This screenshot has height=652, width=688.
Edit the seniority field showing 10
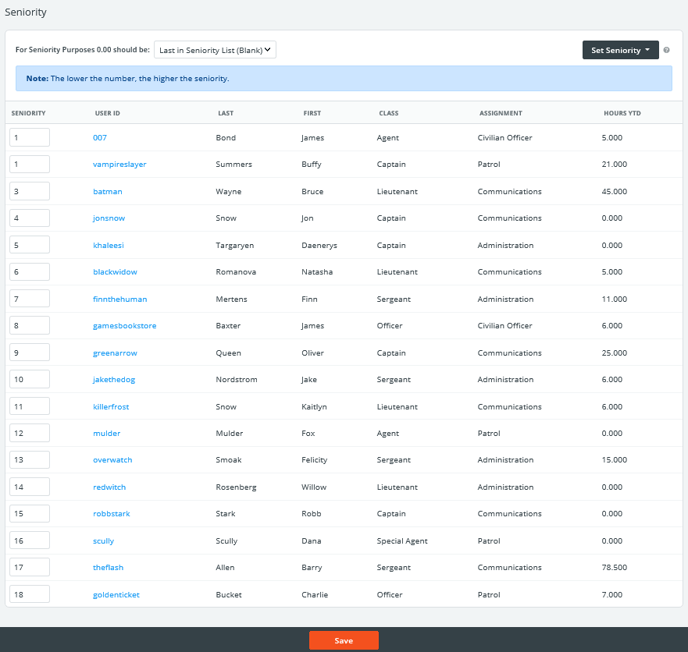pos(30,380)
